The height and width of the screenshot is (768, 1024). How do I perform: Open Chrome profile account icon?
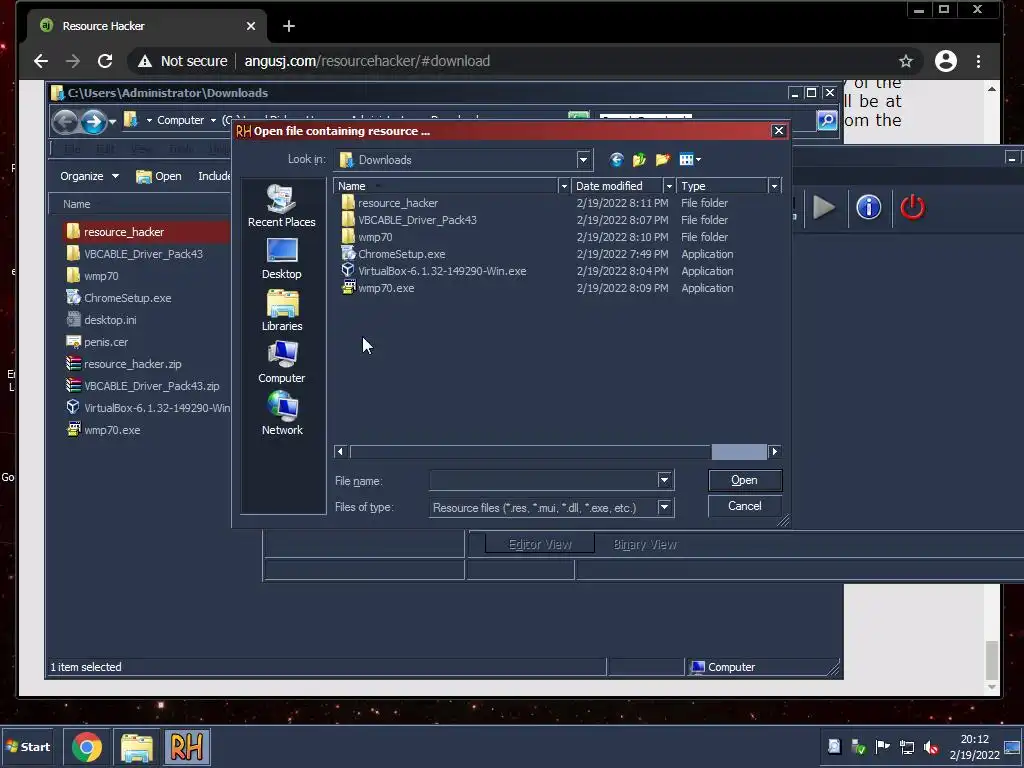tap(946, 61)
